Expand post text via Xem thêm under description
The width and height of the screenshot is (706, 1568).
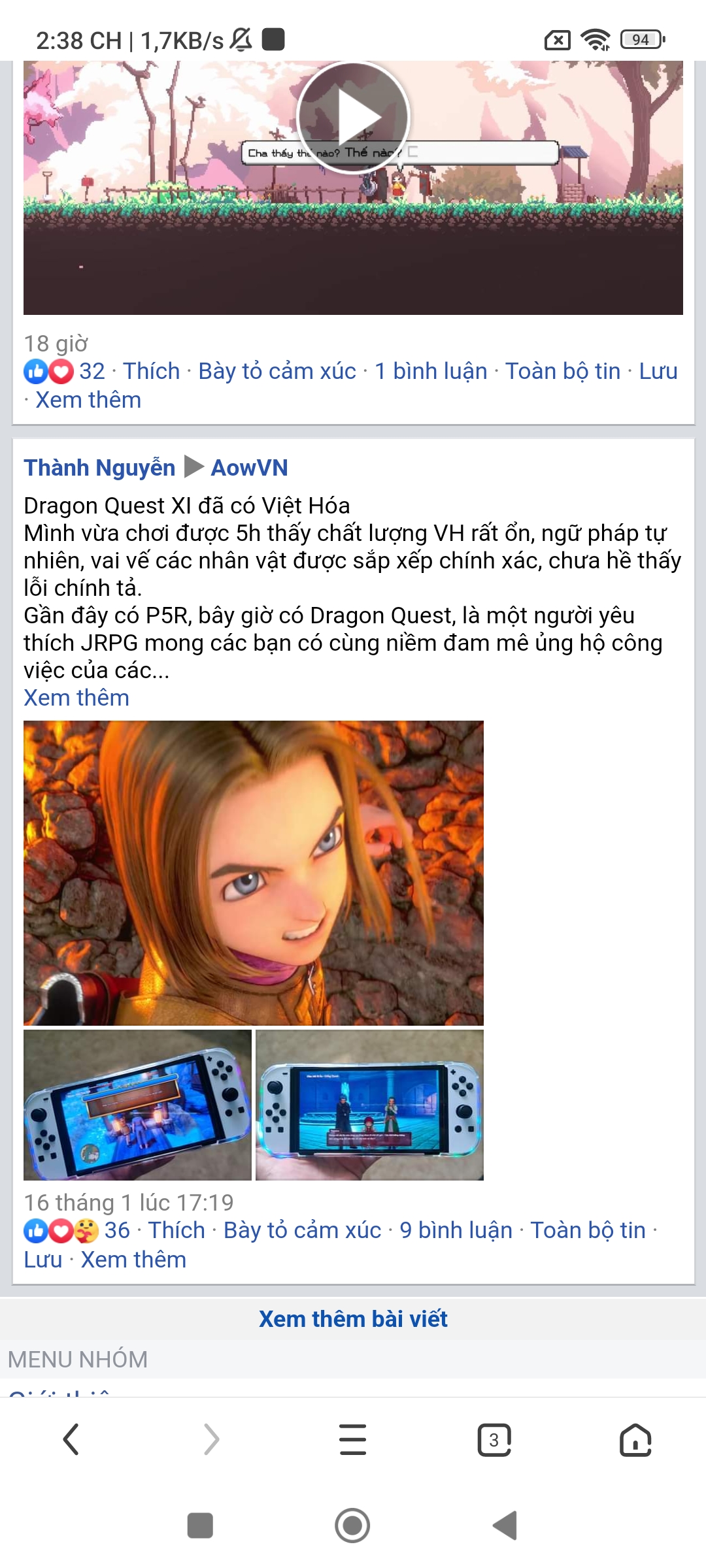tap(76, 698)
